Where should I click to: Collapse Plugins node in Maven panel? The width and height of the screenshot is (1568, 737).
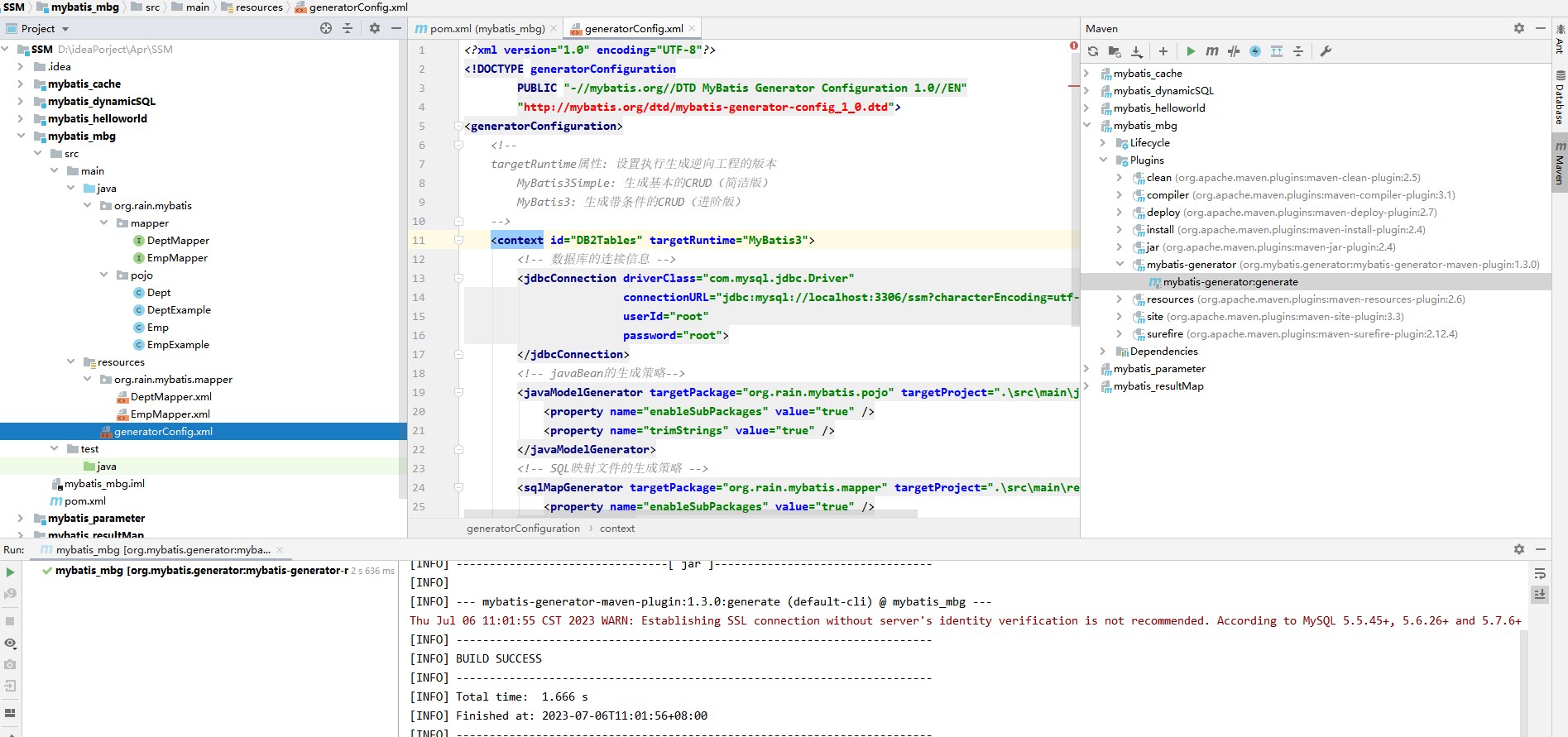[x=1103, y=160]
